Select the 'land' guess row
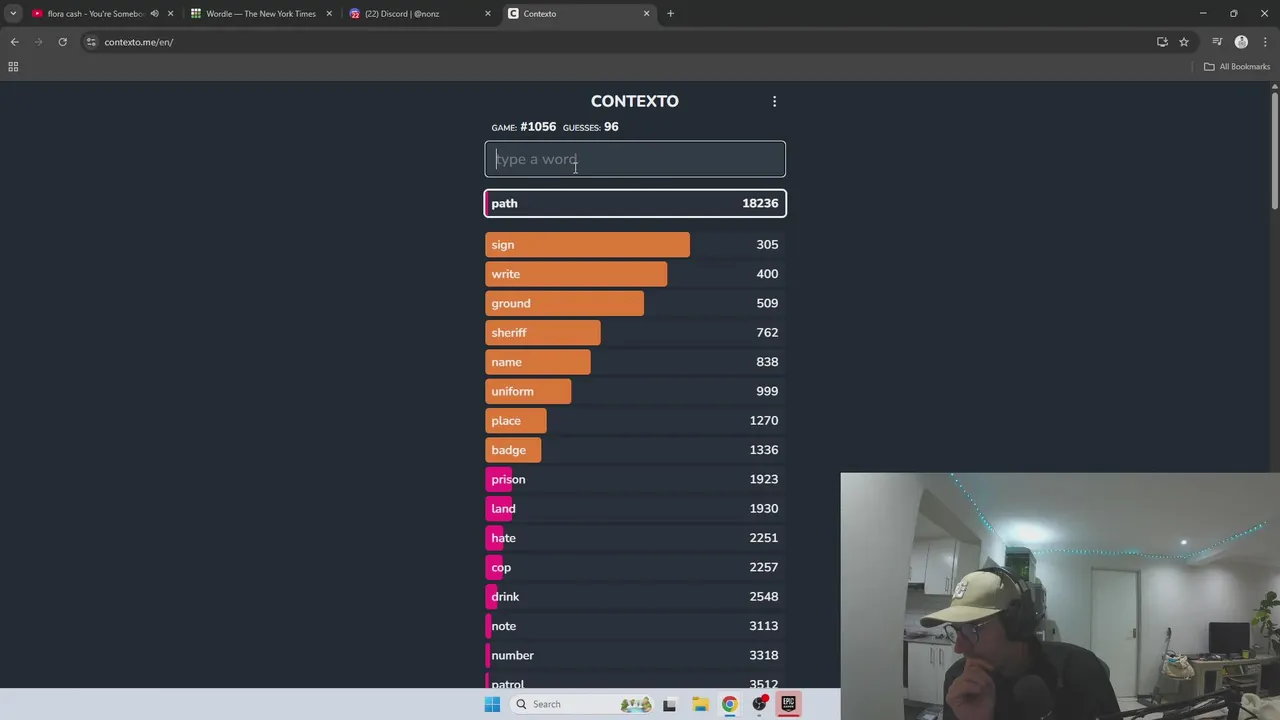The width and height of the screenshot is (1280, 720). [635, 509]
